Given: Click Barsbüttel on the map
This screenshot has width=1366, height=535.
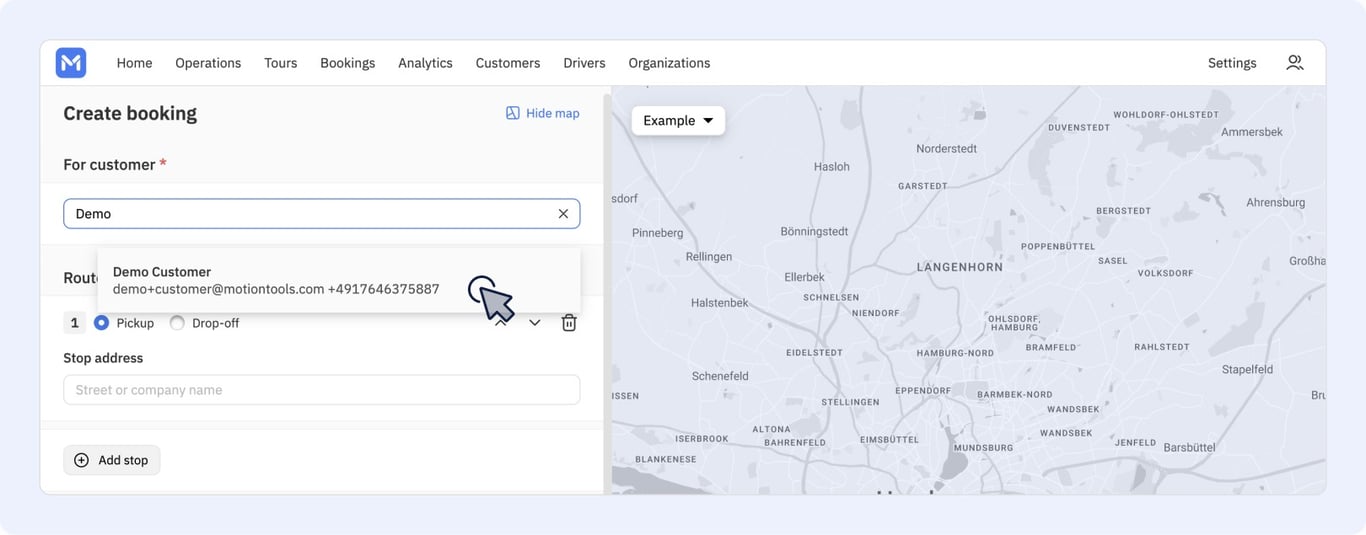Looking at the screenshot, I should pos(1189,447).
